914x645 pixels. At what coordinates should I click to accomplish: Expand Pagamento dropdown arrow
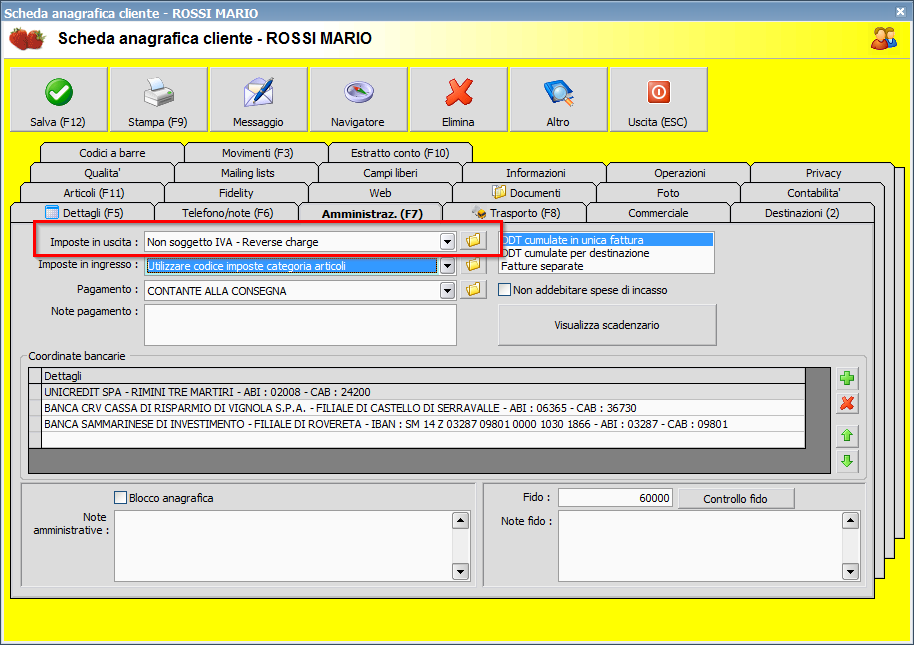coord(447,290)
